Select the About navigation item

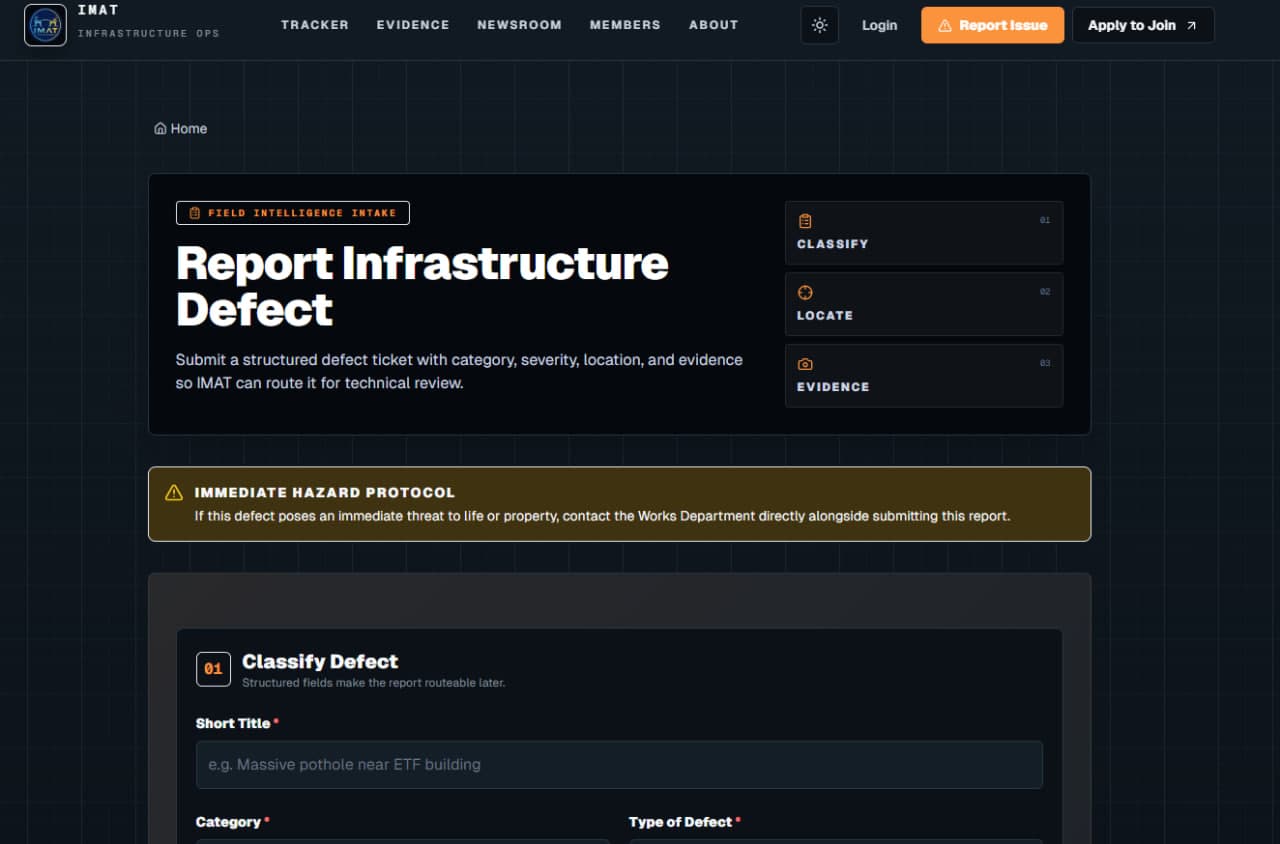(x=714, y=25)
